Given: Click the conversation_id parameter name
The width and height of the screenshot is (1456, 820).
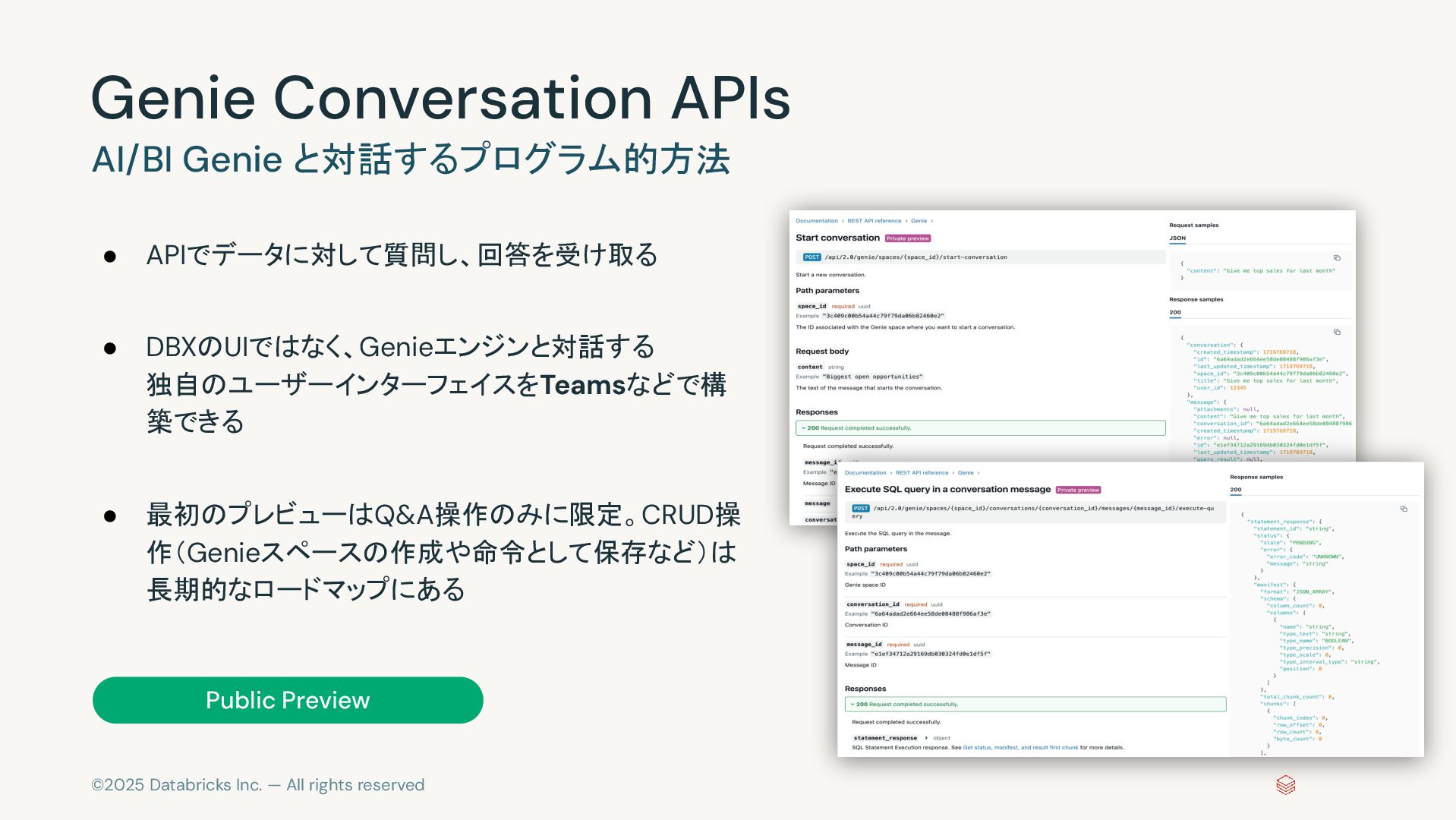Looking at the screenshot, I should 872,604.
